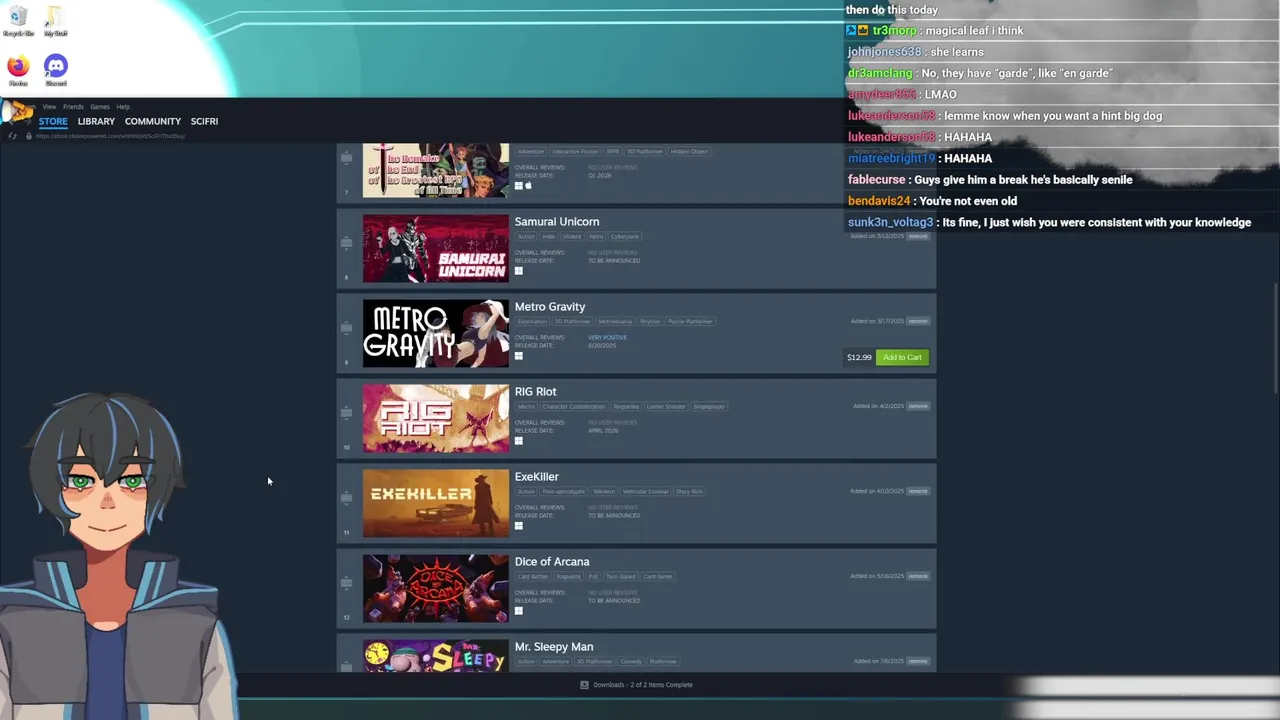
Task: Open the RIG Riot title link
Action: click(535, 392)
